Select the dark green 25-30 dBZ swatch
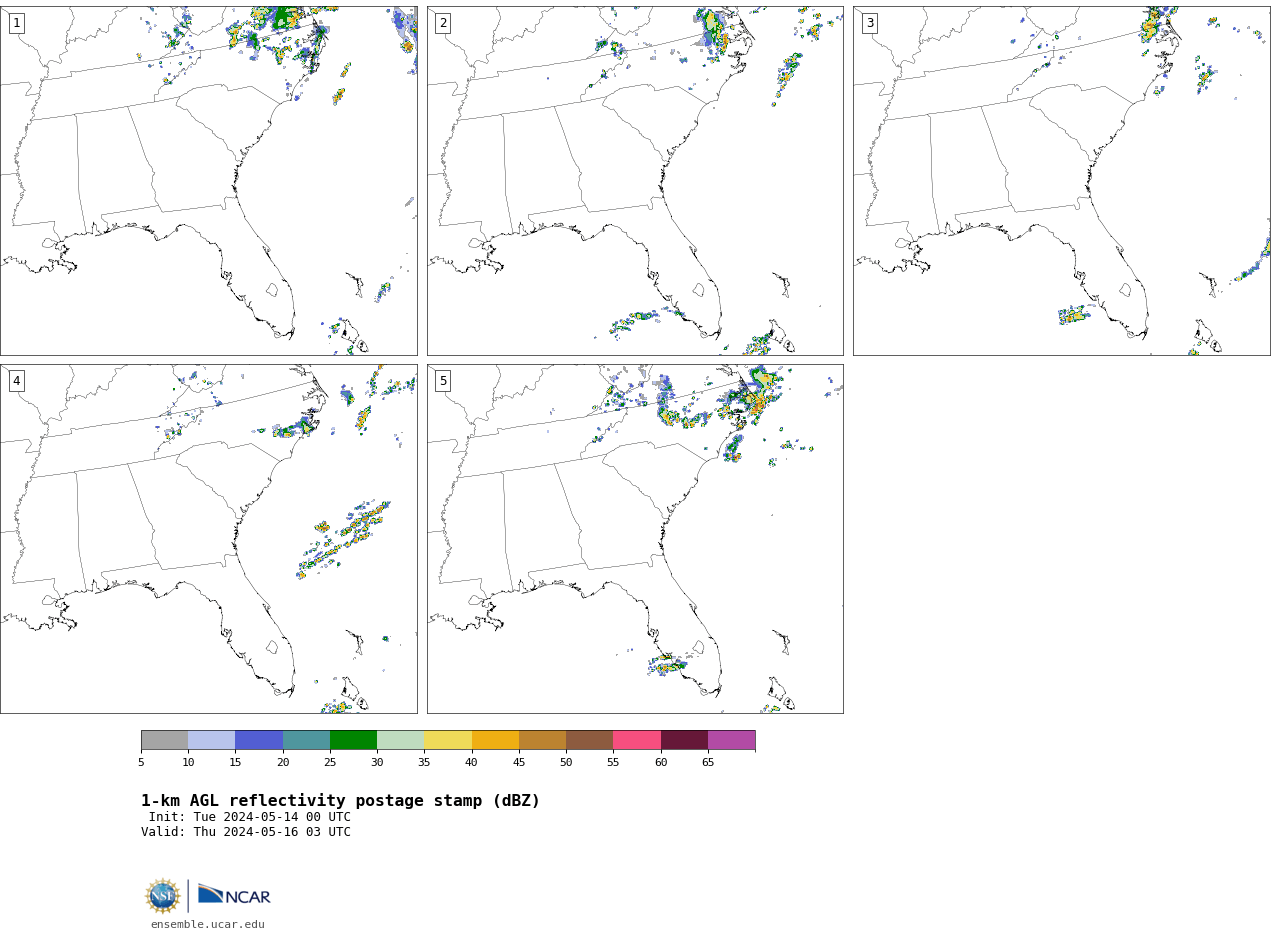 (353, 740)
